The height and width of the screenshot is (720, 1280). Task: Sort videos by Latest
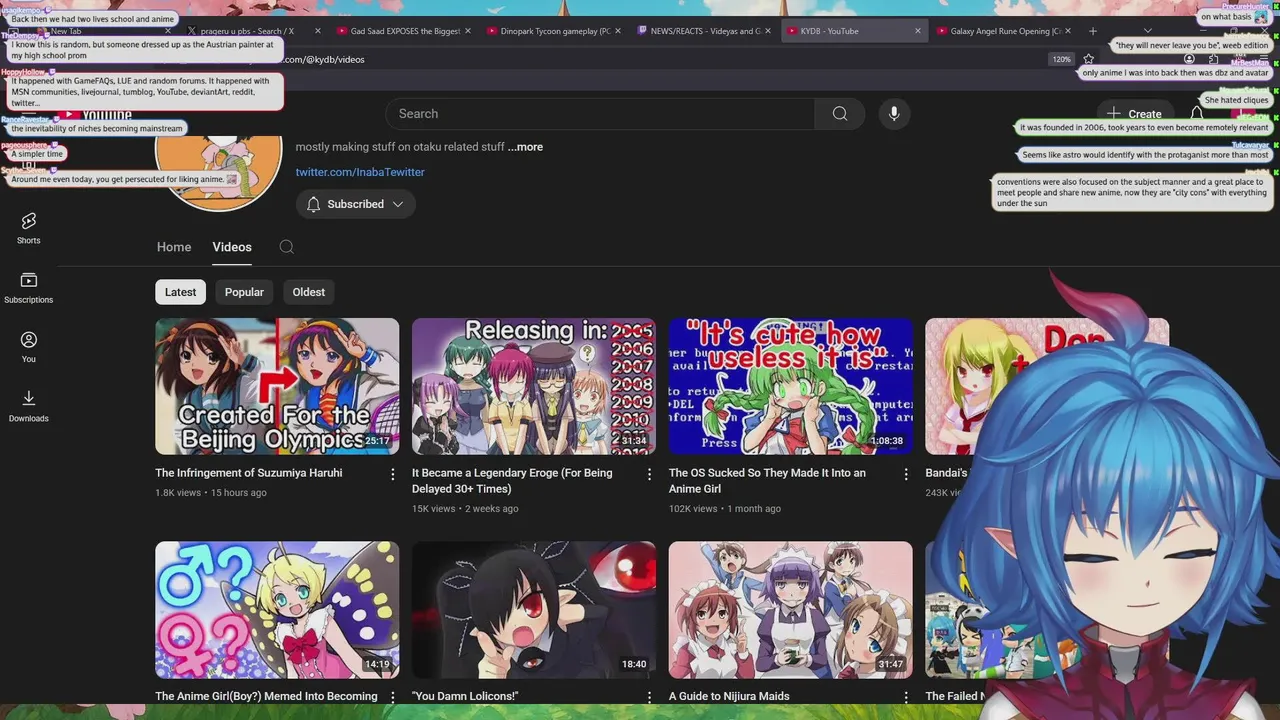180,292
